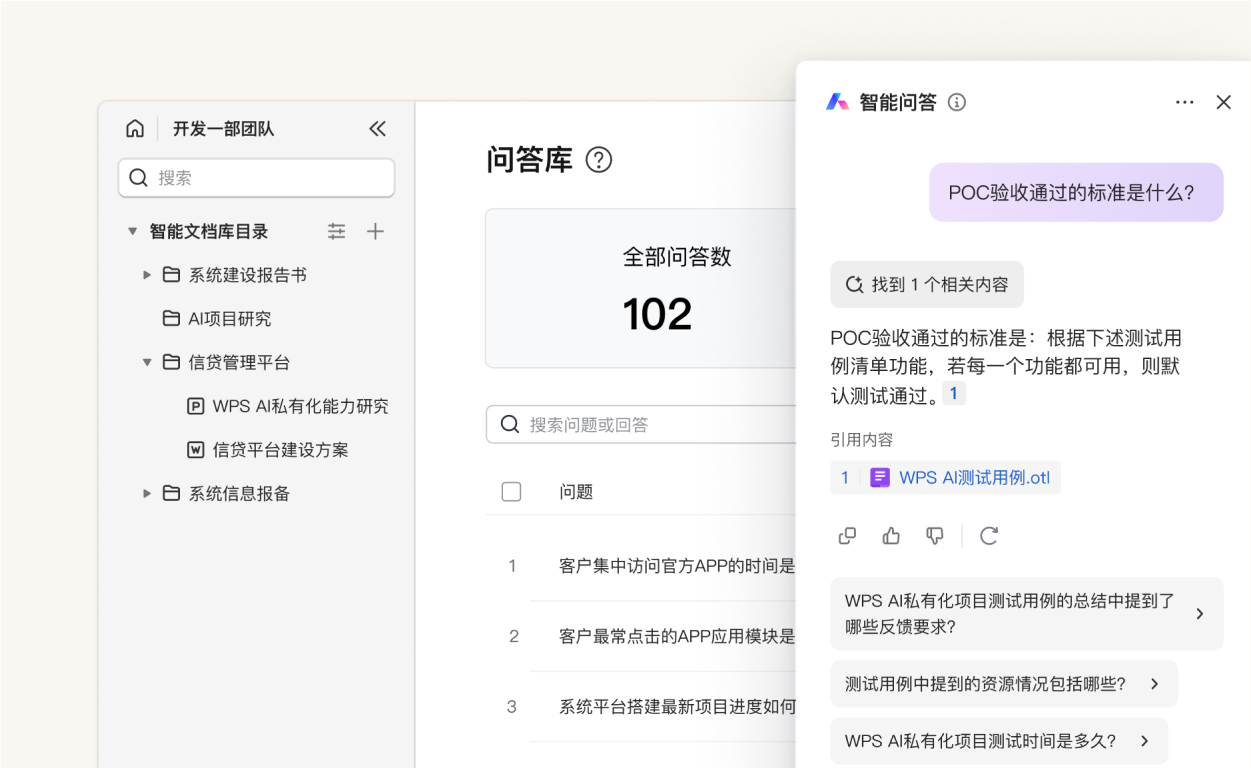Open suggestion 测试用例中提到的资源情况包括哪些
Screen dimensions: 1251x768
[1004, 684]
